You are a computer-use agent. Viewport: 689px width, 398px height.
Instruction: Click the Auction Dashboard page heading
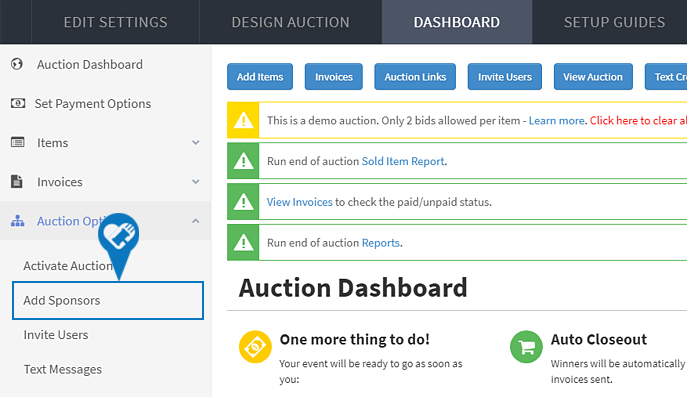point(353,288)
